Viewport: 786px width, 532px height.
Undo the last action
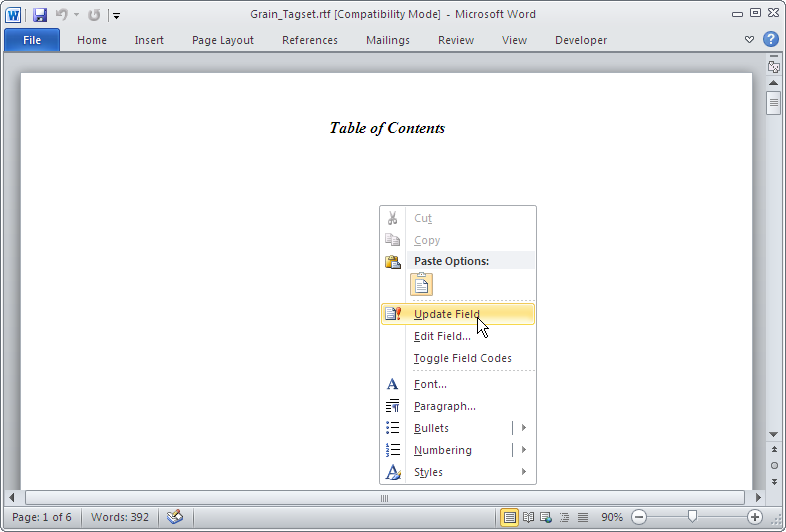[x=62, y=15]
